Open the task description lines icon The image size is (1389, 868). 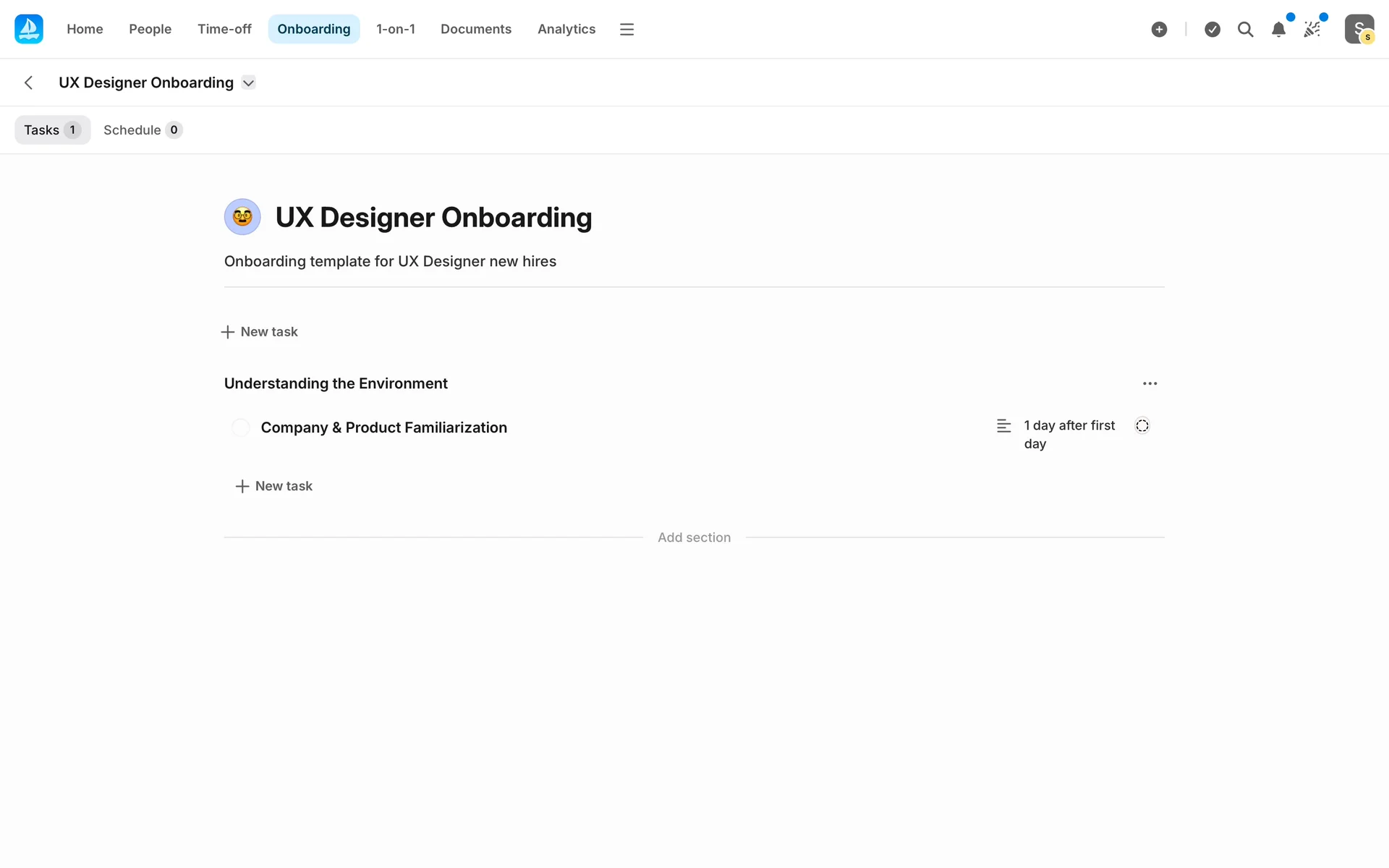point(1003,426)
